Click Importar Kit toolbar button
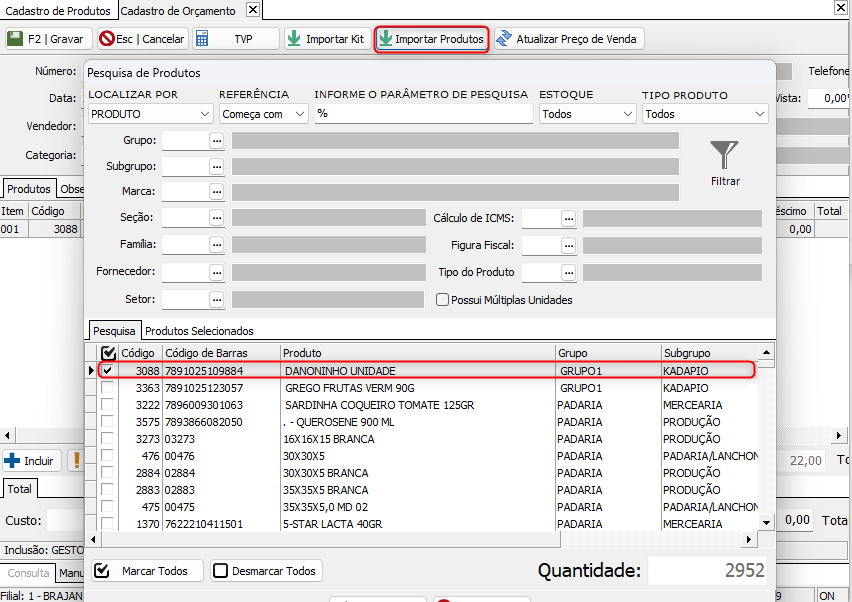Screen dimensions: 852x602 pyautogui.click(x=324, y=39)
